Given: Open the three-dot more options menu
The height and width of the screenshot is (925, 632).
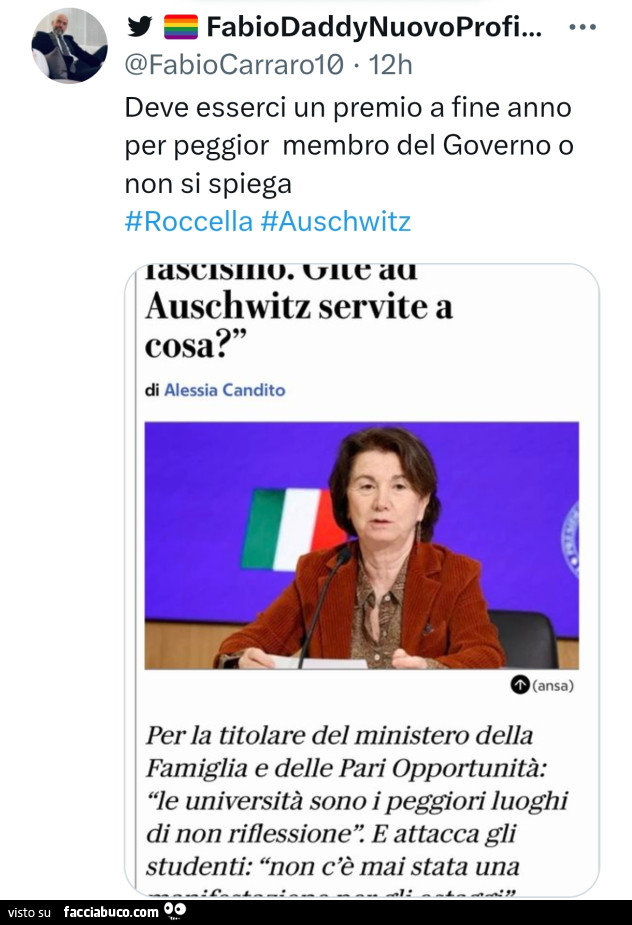Looking at the screenshot, I should pos(582,27).
